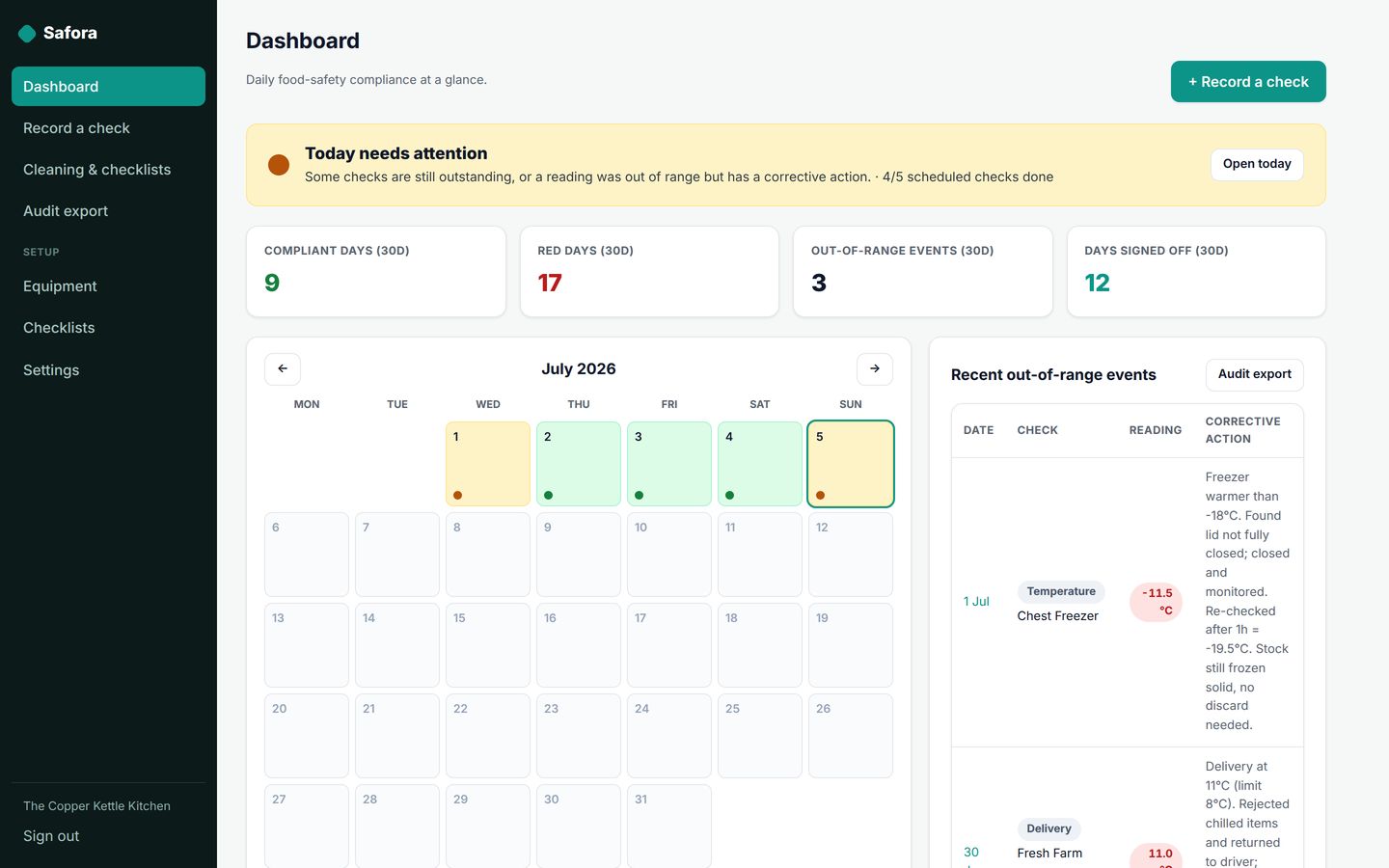Open Dashboard in sidebar

[x=108, y=86]
